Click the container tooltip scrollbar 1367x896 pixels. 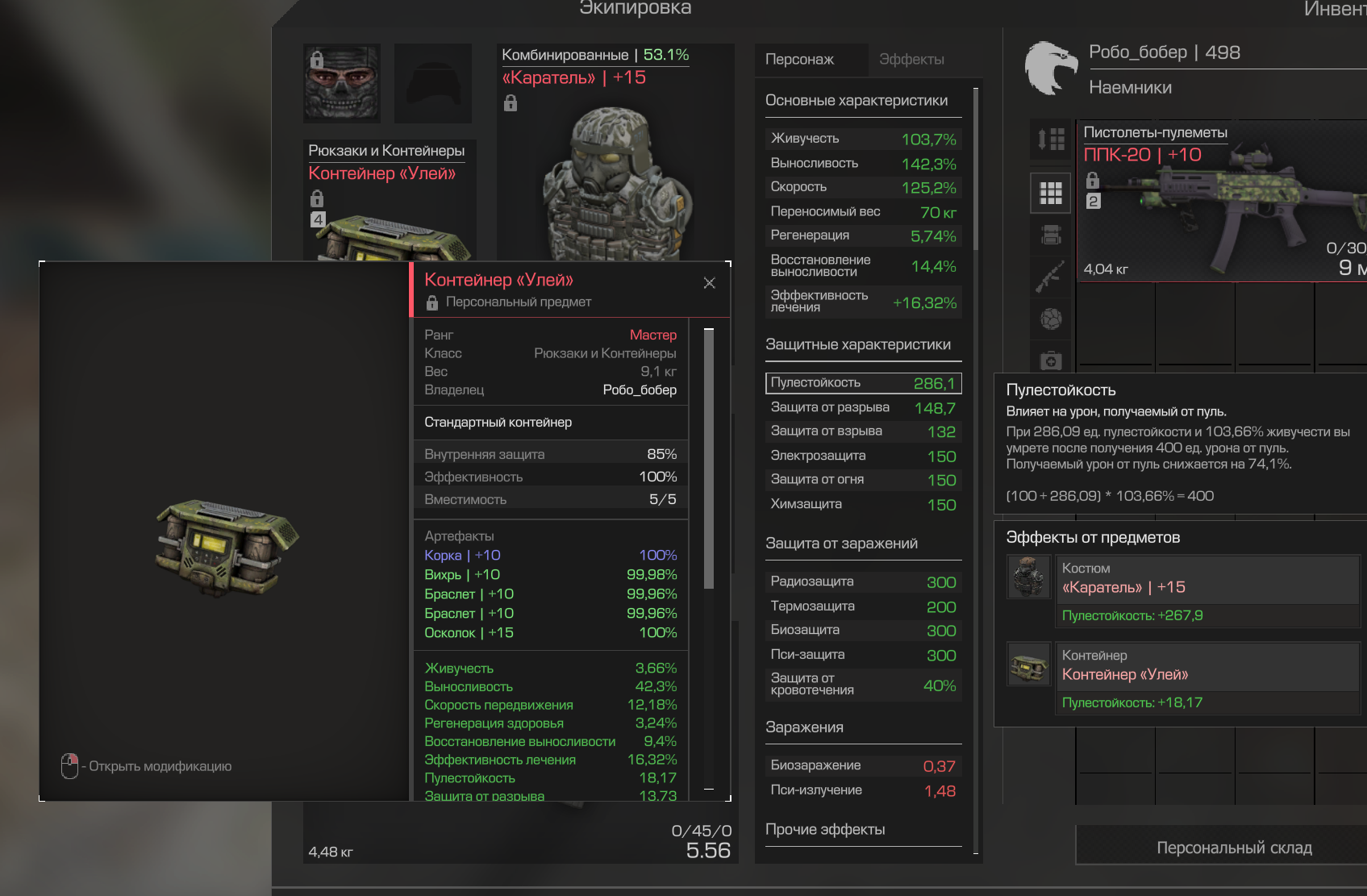(x=709, y=459)
